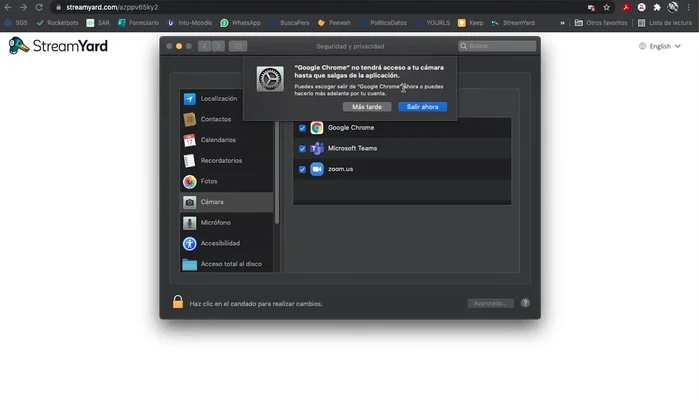Viewport: 699px width, 397px height.
Task: Open the Intu-Moodle bookmark
Action: click(189, 23)
